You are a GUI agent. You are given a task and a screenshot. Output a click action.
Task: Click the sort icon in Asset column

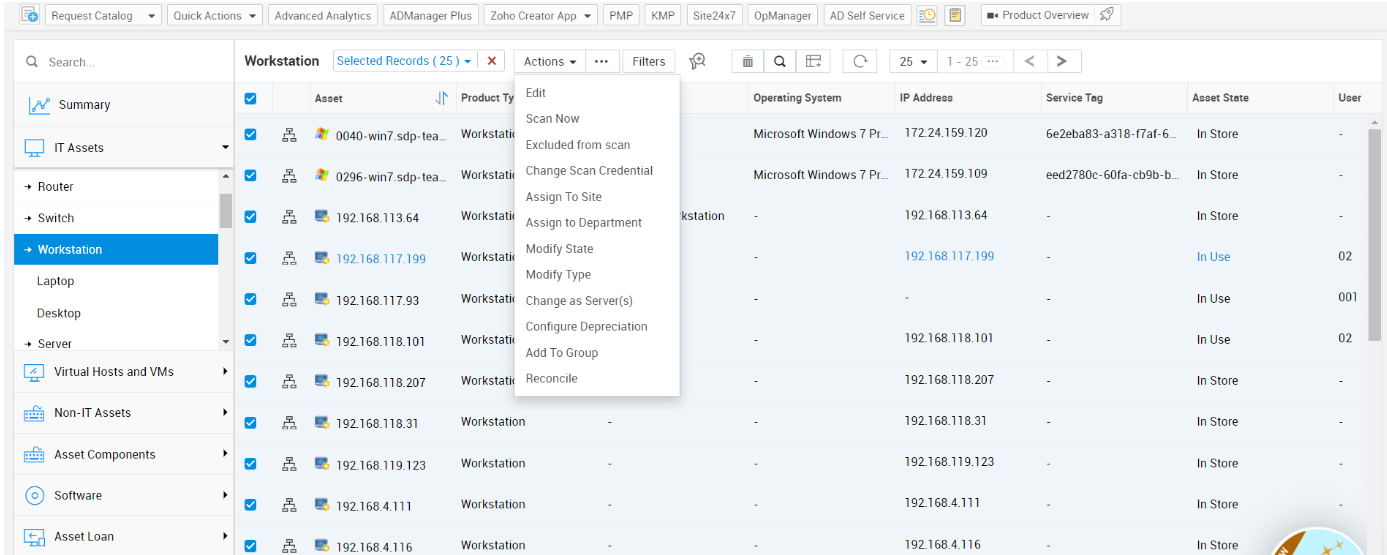(441, 98)
